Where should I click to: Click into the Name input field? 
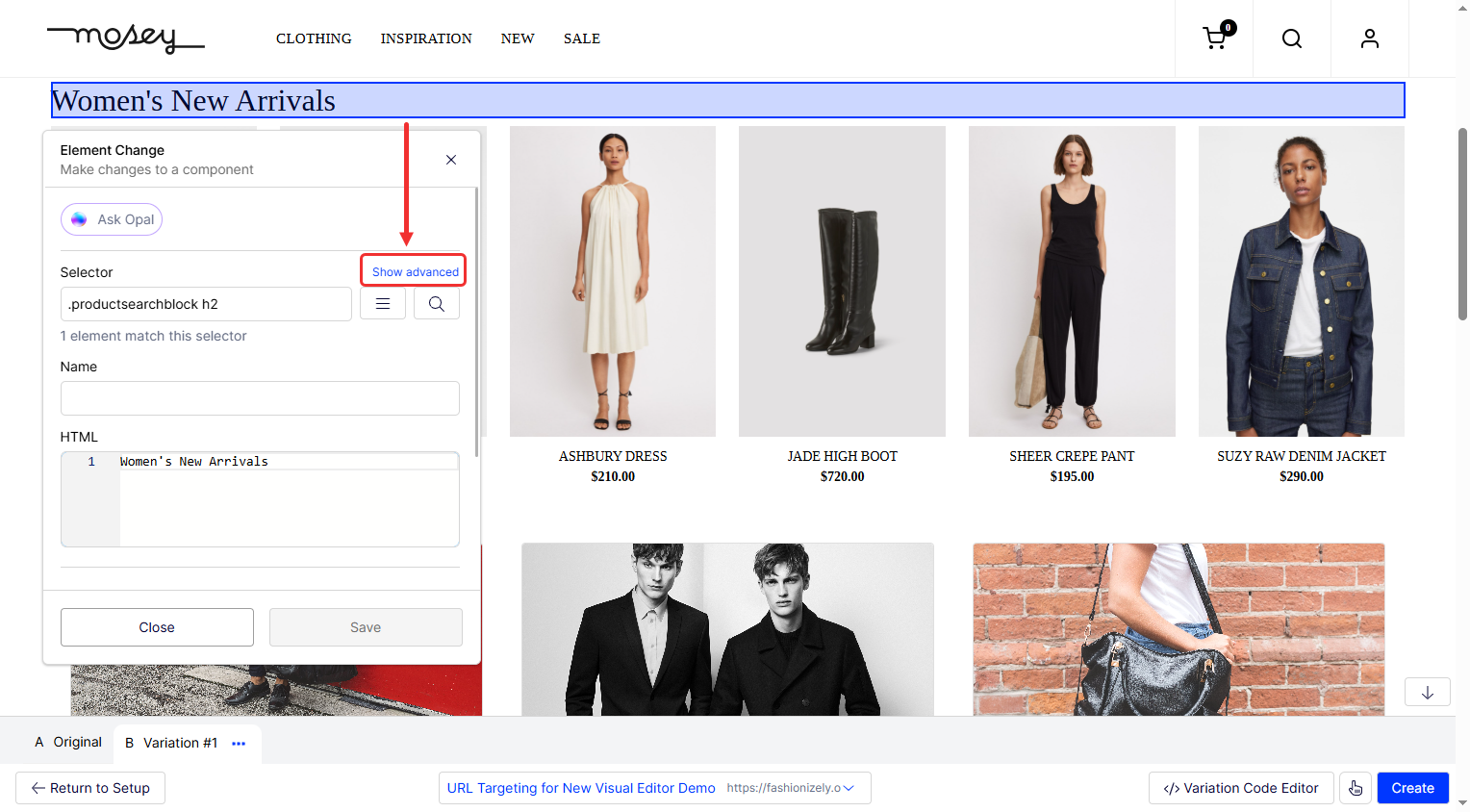click(x=260, y=398)
